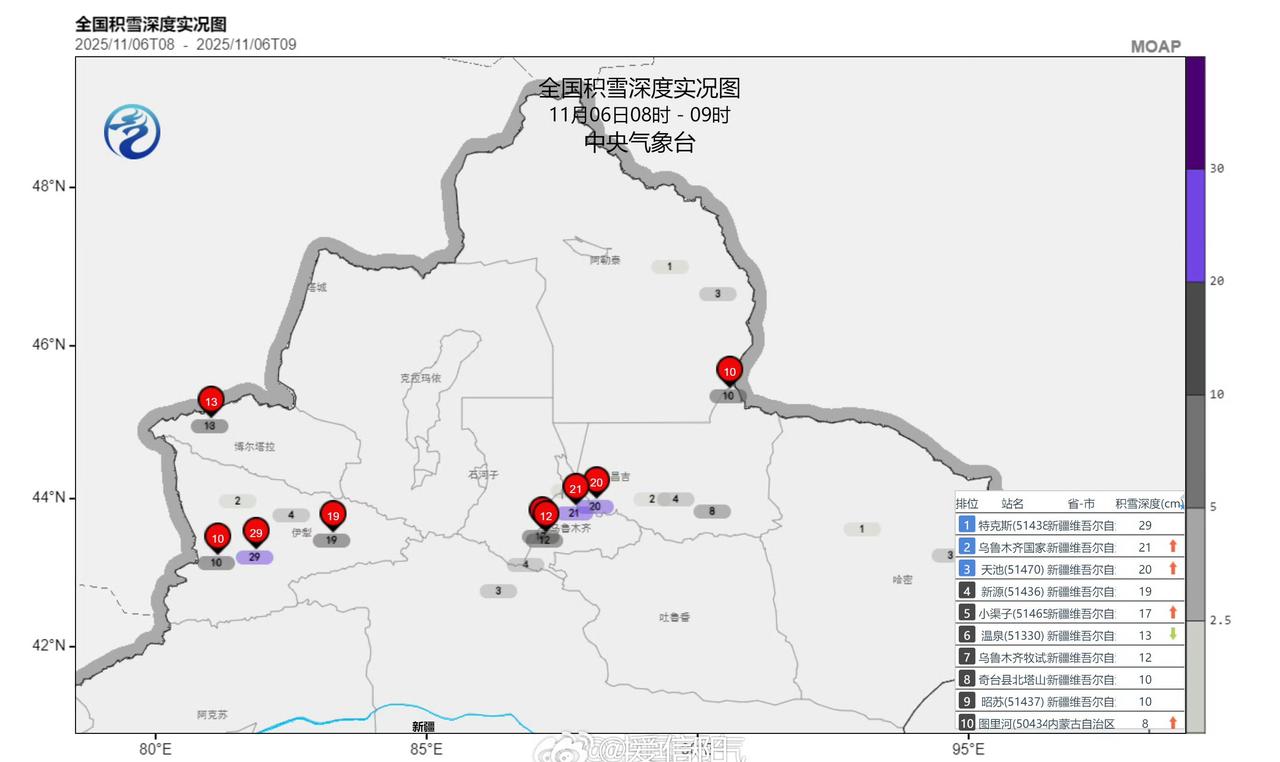Screen dimensions: 1280x762
Task: Click the gray 8 depth pill east of 昌吉
Action: [x=712, y=512]
